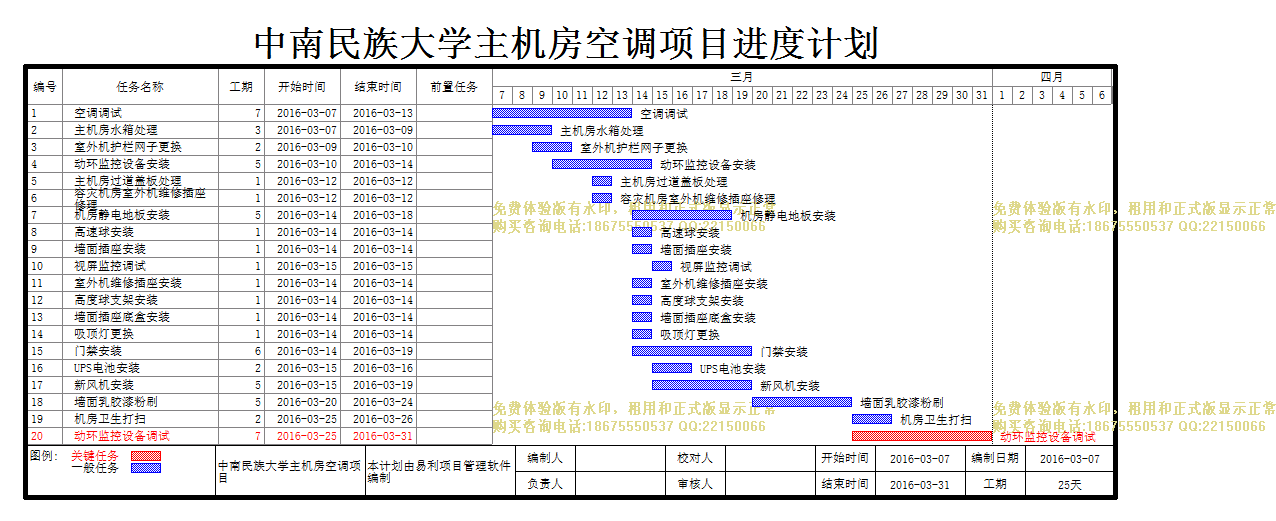Click the blue bar for 机房静电地板安装
Screen dimensions: 1276x521
pos(682,215)
